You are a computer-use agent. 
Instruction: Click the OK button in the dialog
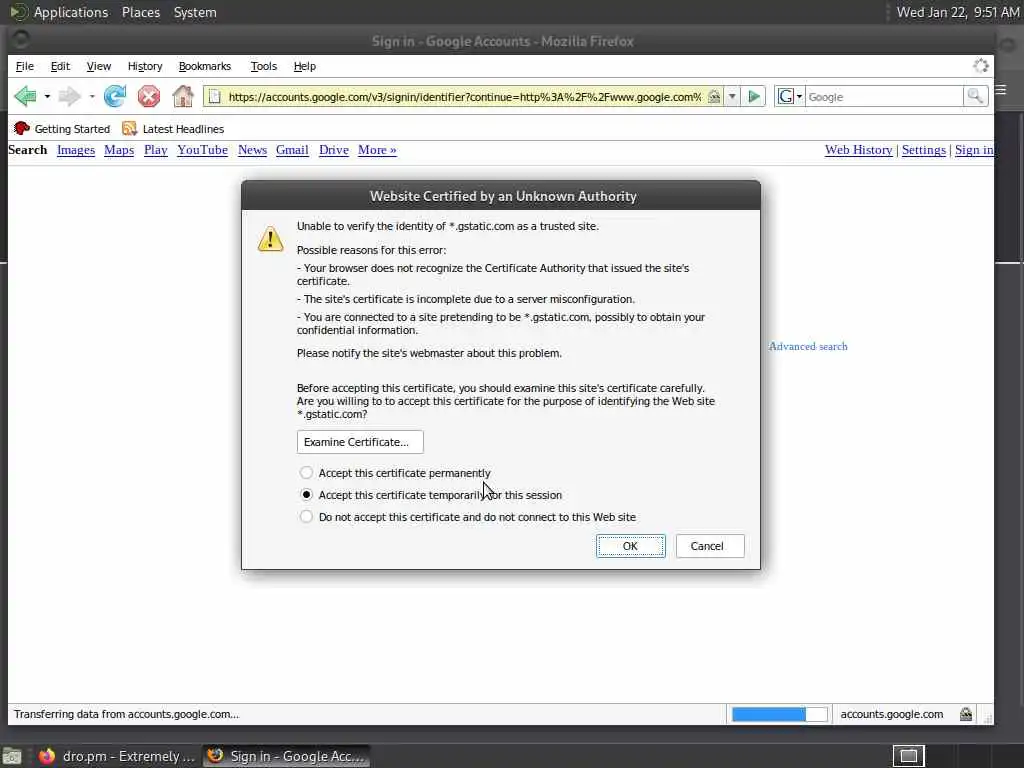(x=630, y=546)
